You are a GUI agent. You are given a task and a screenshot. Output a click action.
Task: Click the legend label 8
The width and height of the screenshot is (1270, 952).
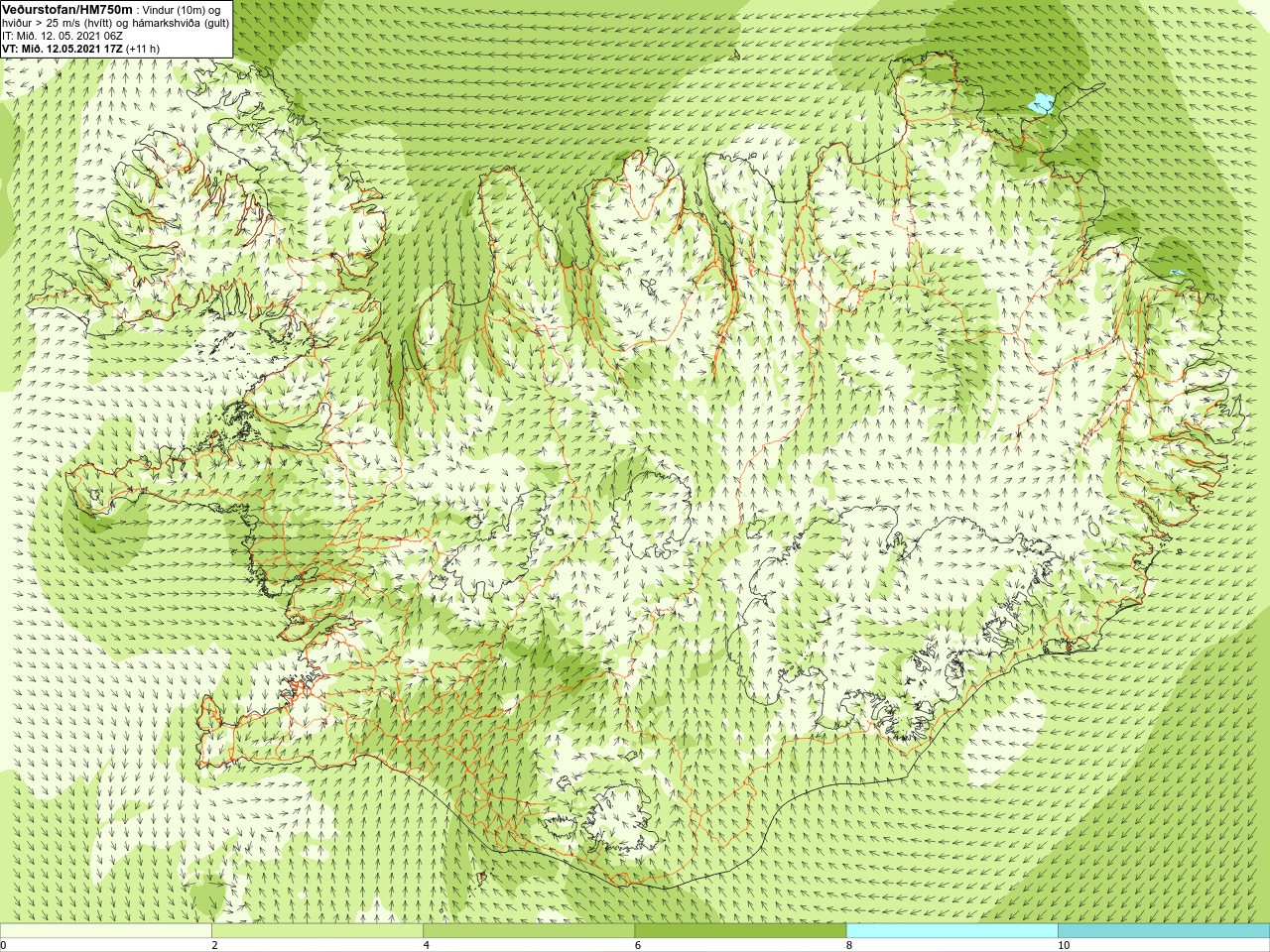[x=849, y=945]
